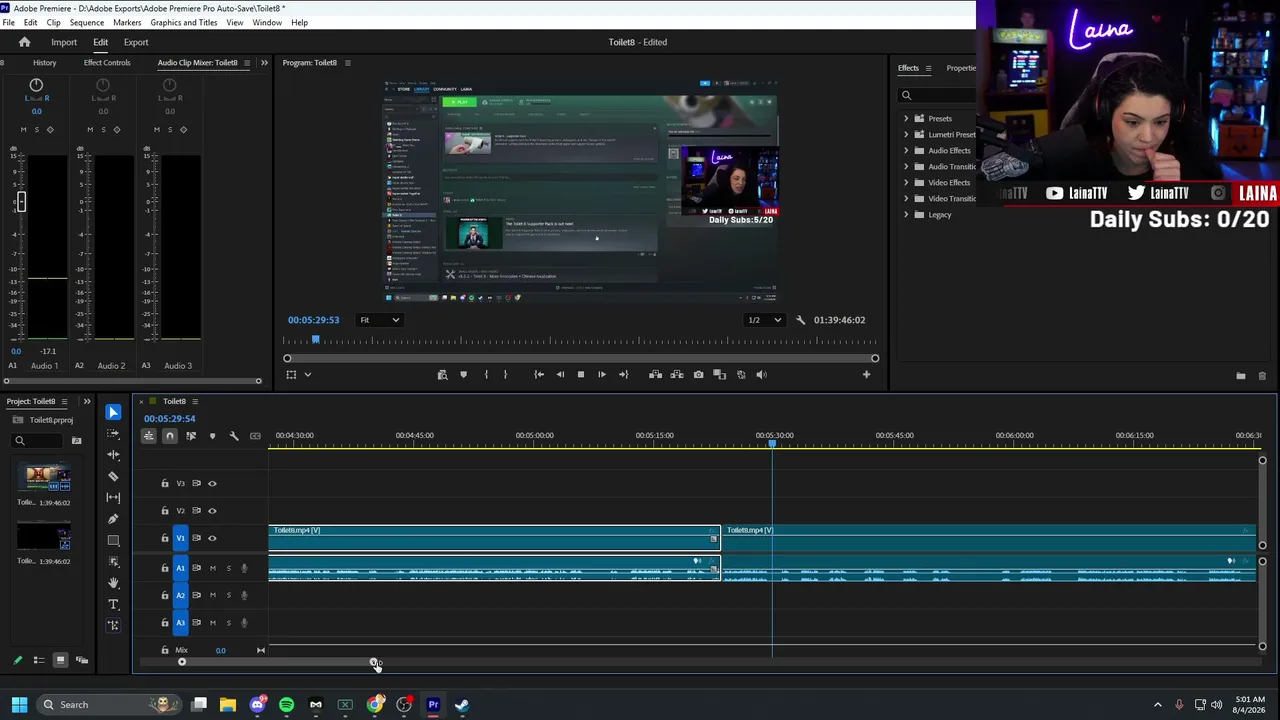The image size is (1280, 720).
Task: Click the Program monitor Add Marker icon
Action: [x=463, y=374]
